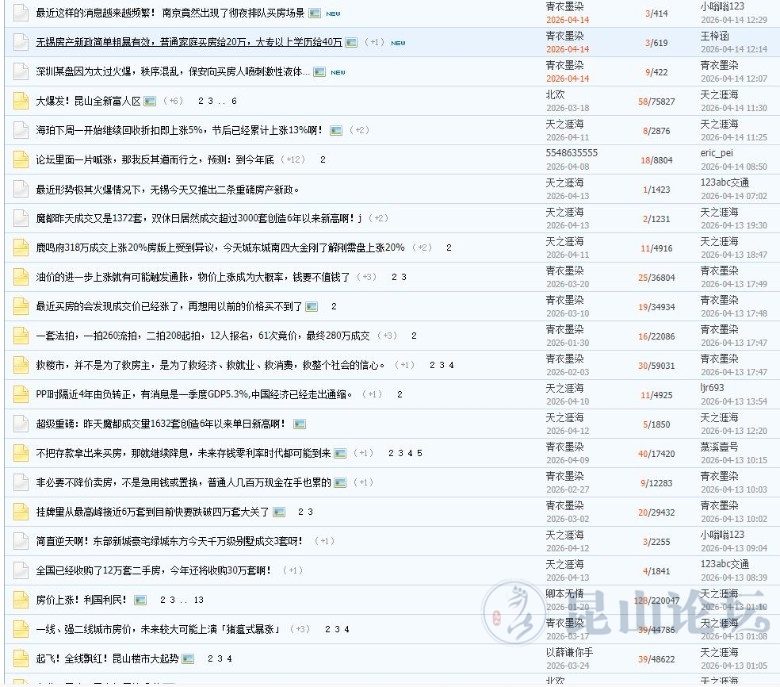Screen dimensions: 780x687
Task: Open last poster ljr693 profile
Action: coord(712,388)
